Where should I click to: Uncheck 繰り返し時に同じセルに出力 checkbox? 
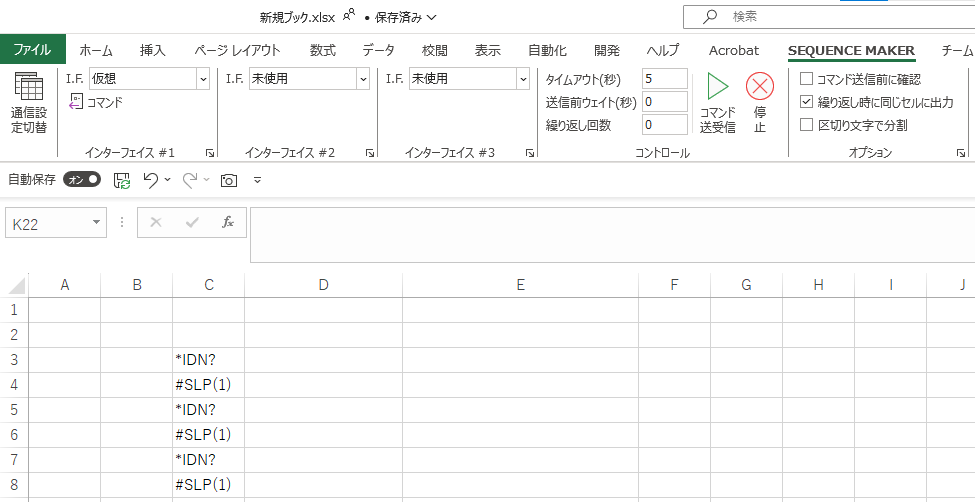(x=806, y=102)
